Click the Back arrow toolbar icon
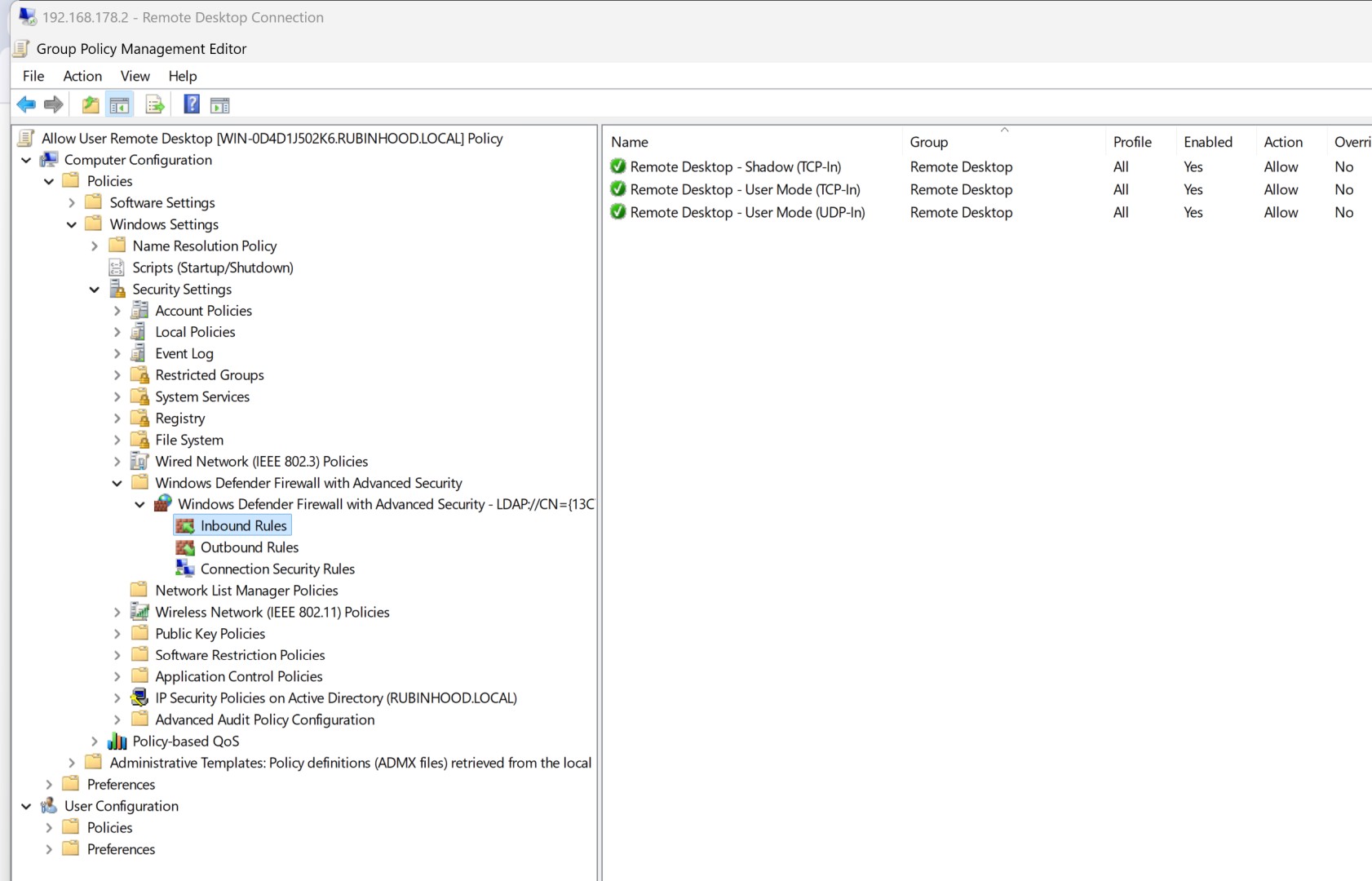1372x881 pixels. coord(26,104)
